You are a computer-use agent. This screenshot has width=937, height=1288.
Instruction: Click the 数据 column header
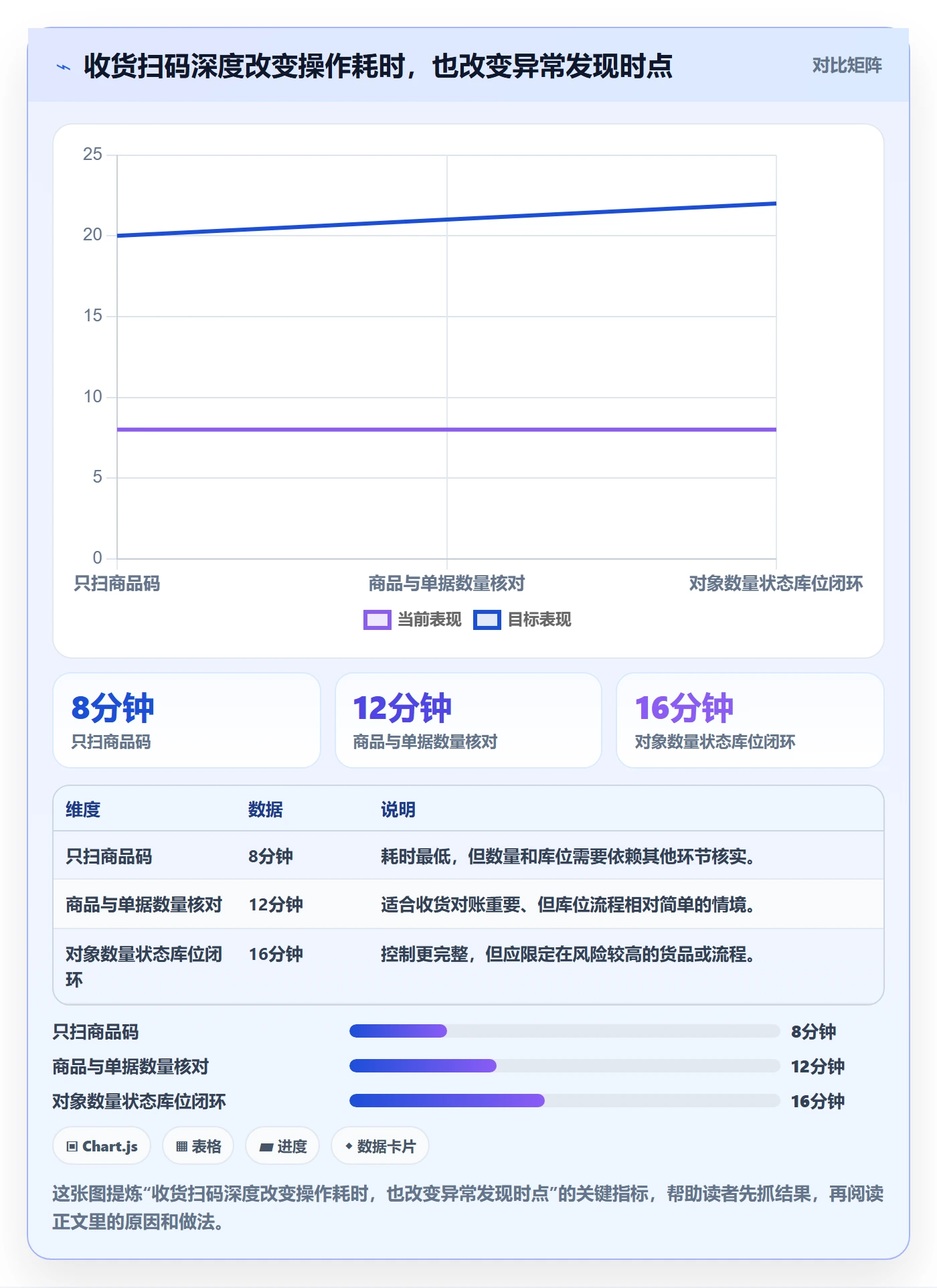pos(266,809)
